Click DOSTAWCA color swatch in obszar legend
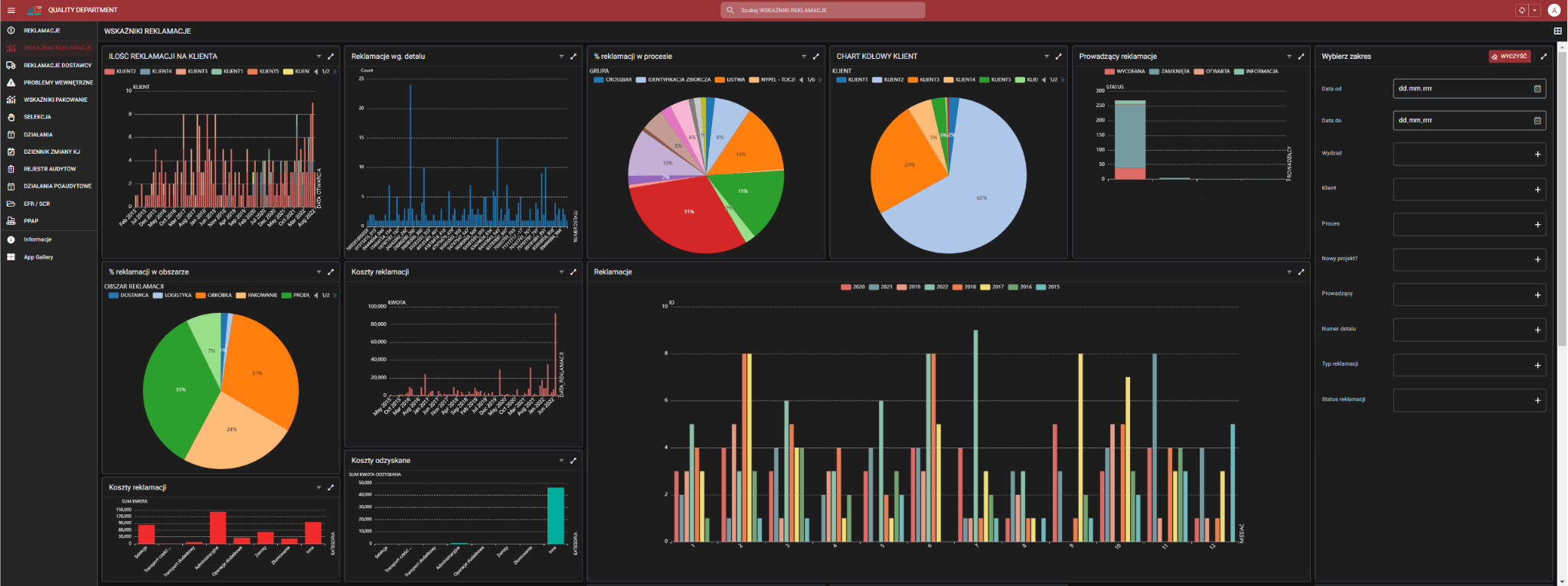This screenshot has height=586, width=1568. coord(114,295)
